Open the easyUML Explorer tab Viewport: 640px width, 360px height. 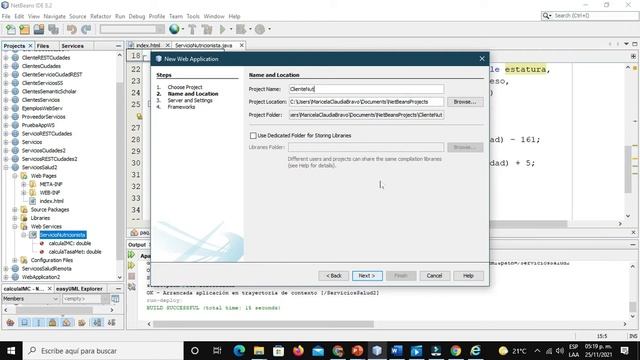(x=79, y=289)
